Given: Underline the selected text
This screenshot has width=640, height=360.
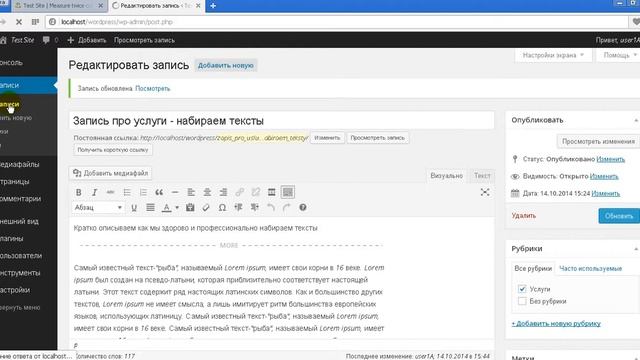Looking at the screenshot, I should pyautogui.click(x=134, y=208).
